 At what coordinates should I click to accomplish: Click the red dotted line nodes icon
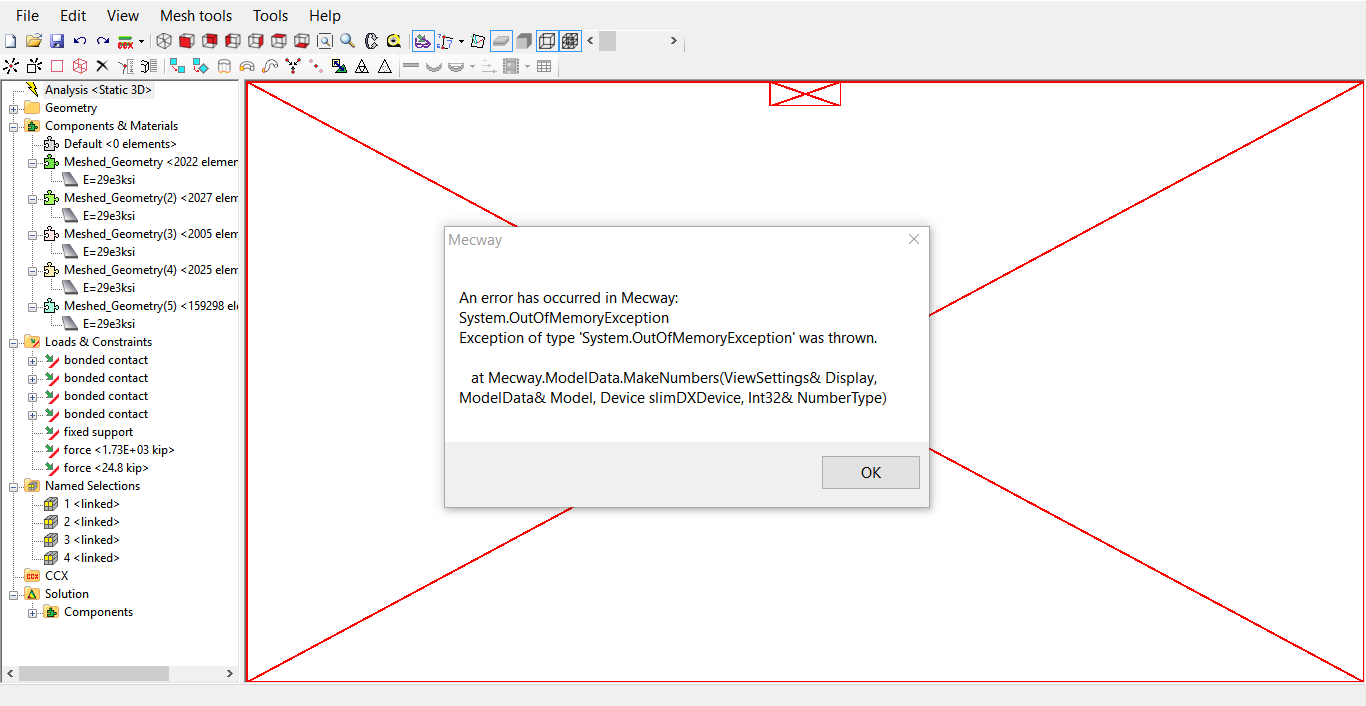pos(316,66)
